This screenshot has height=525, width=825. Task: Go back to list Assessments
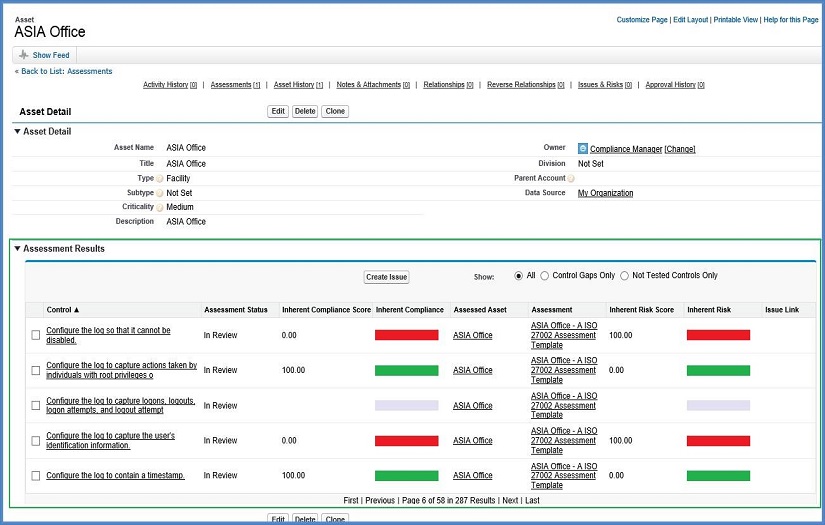click(66, 71)
